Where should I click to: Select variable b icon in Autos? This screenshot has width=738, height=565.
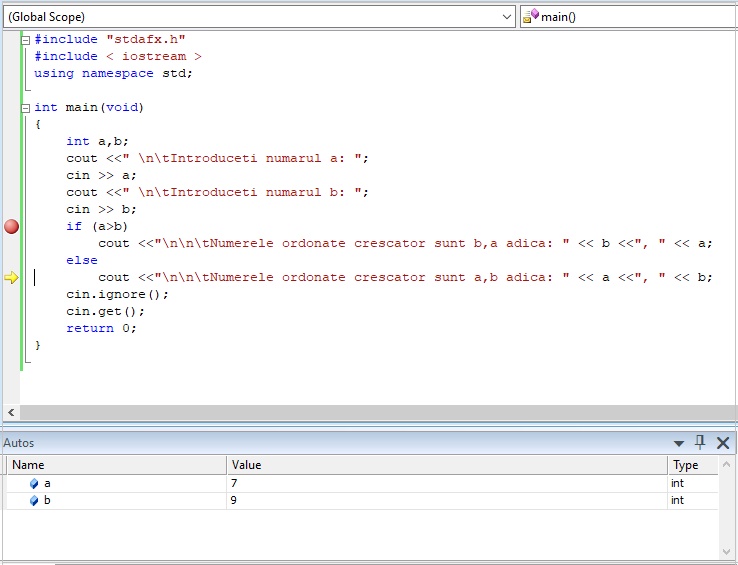pos(34,500)
